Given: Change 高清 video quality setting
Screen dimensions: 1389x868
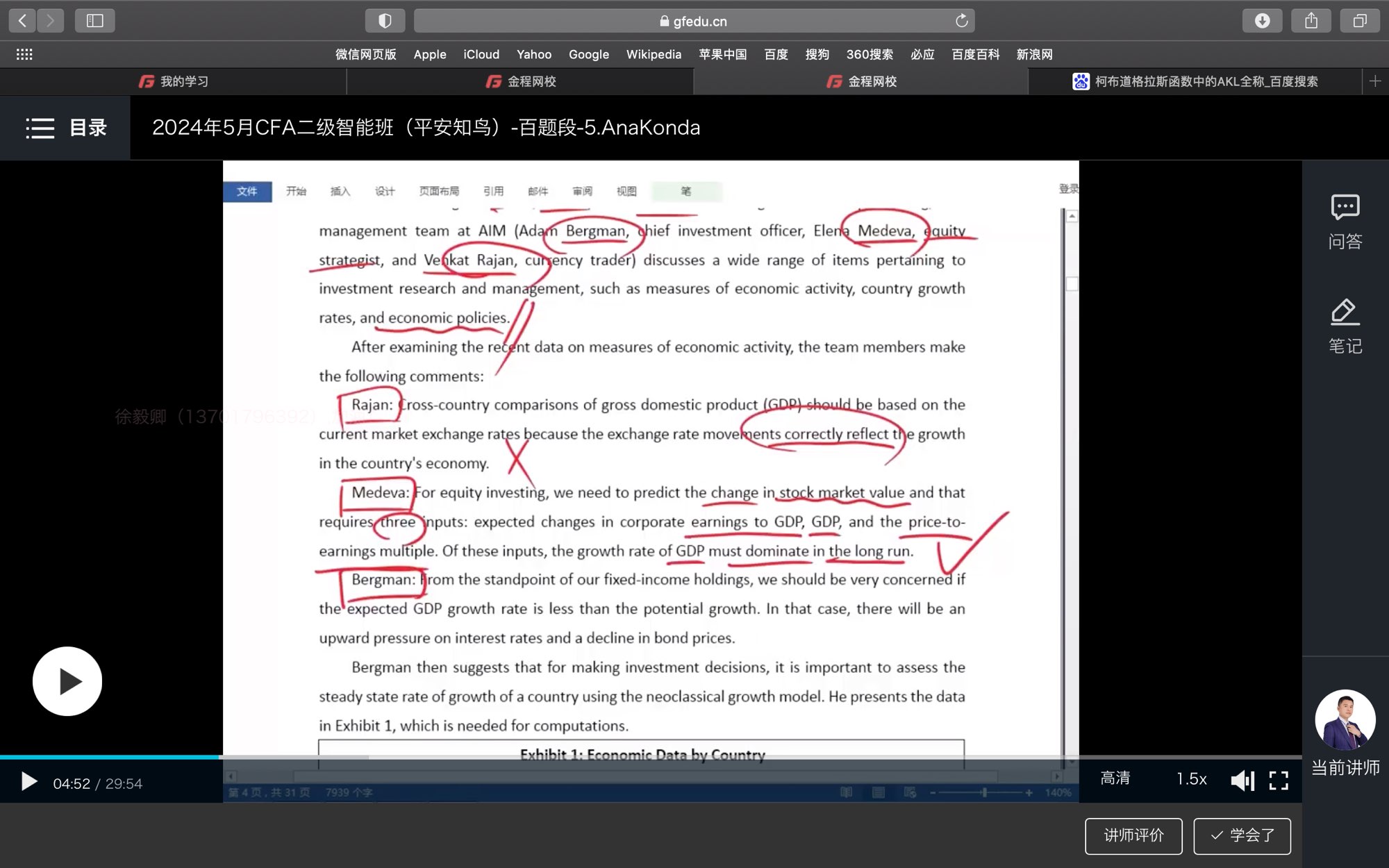Looking at the screenshot, I should pos(1115,778).
